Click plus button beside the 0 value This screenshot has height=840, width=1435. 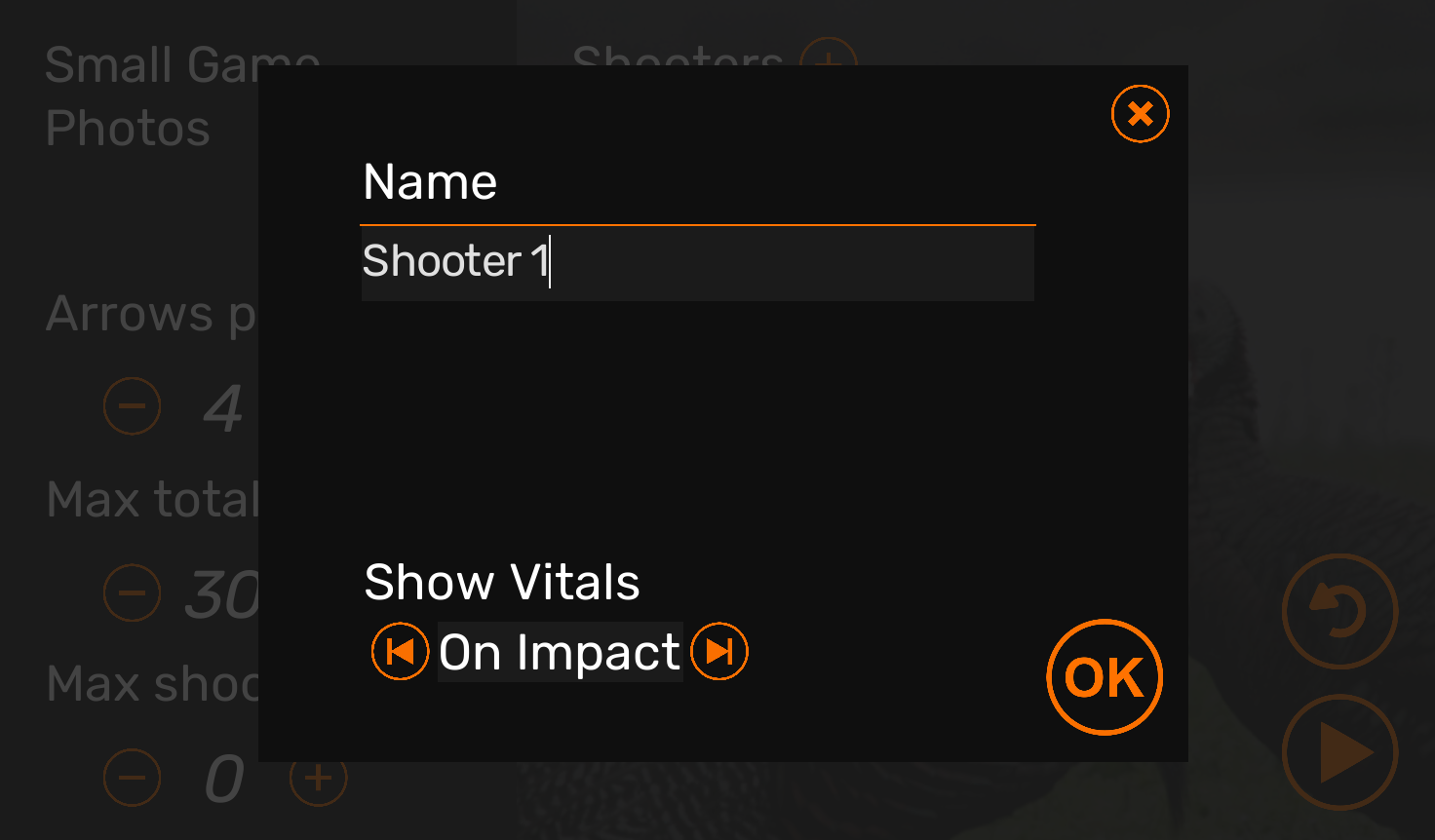pyautogui.click(x=318, y=778)
